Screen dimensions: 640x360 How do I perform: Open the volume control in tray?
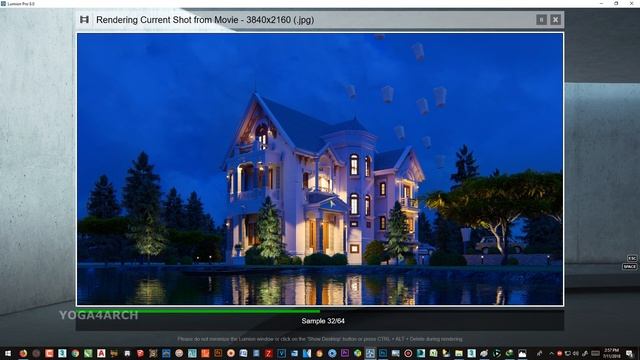tap(576, 353)
